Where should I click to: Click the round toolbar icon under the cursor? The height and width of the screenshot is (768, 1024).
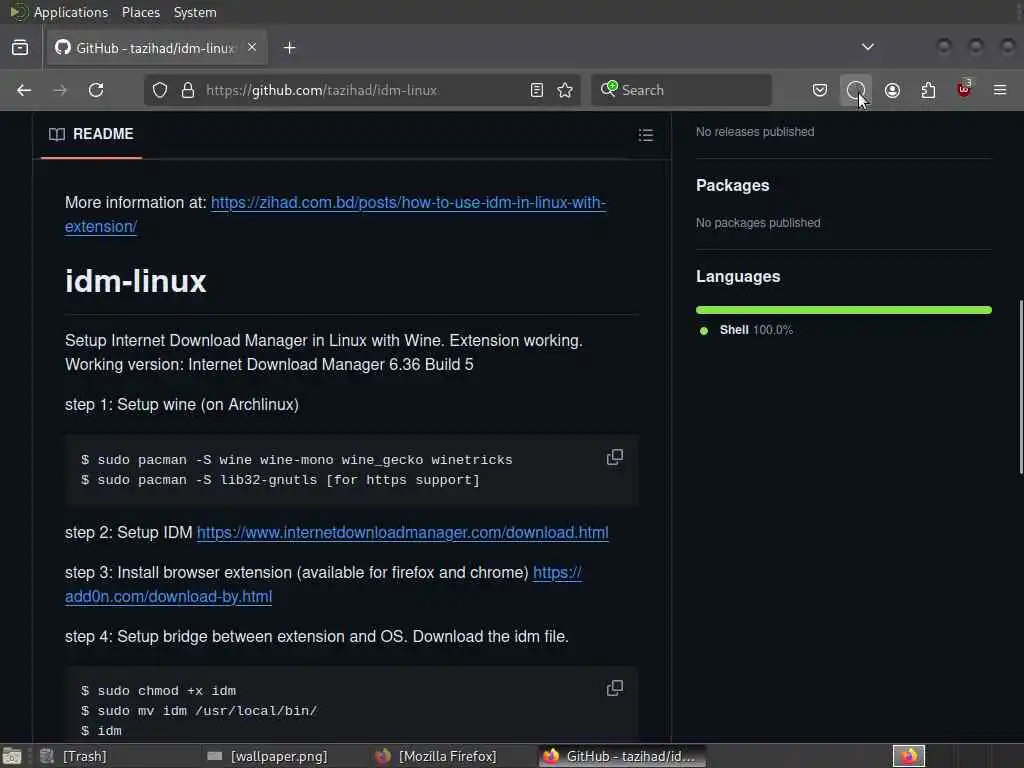point(856,90)
